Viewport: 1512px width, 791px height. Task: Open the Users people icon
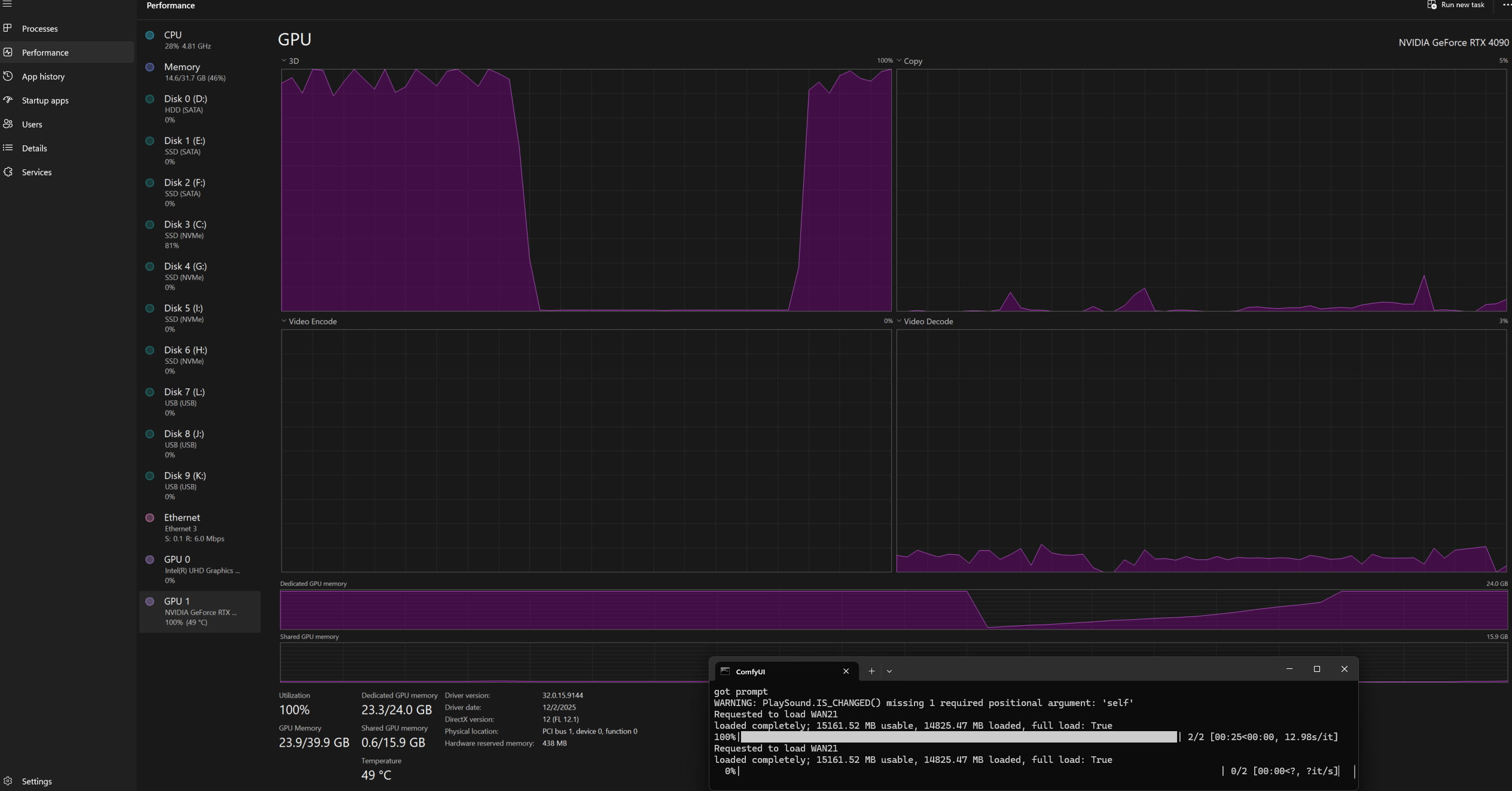click(x=8, y=124)
